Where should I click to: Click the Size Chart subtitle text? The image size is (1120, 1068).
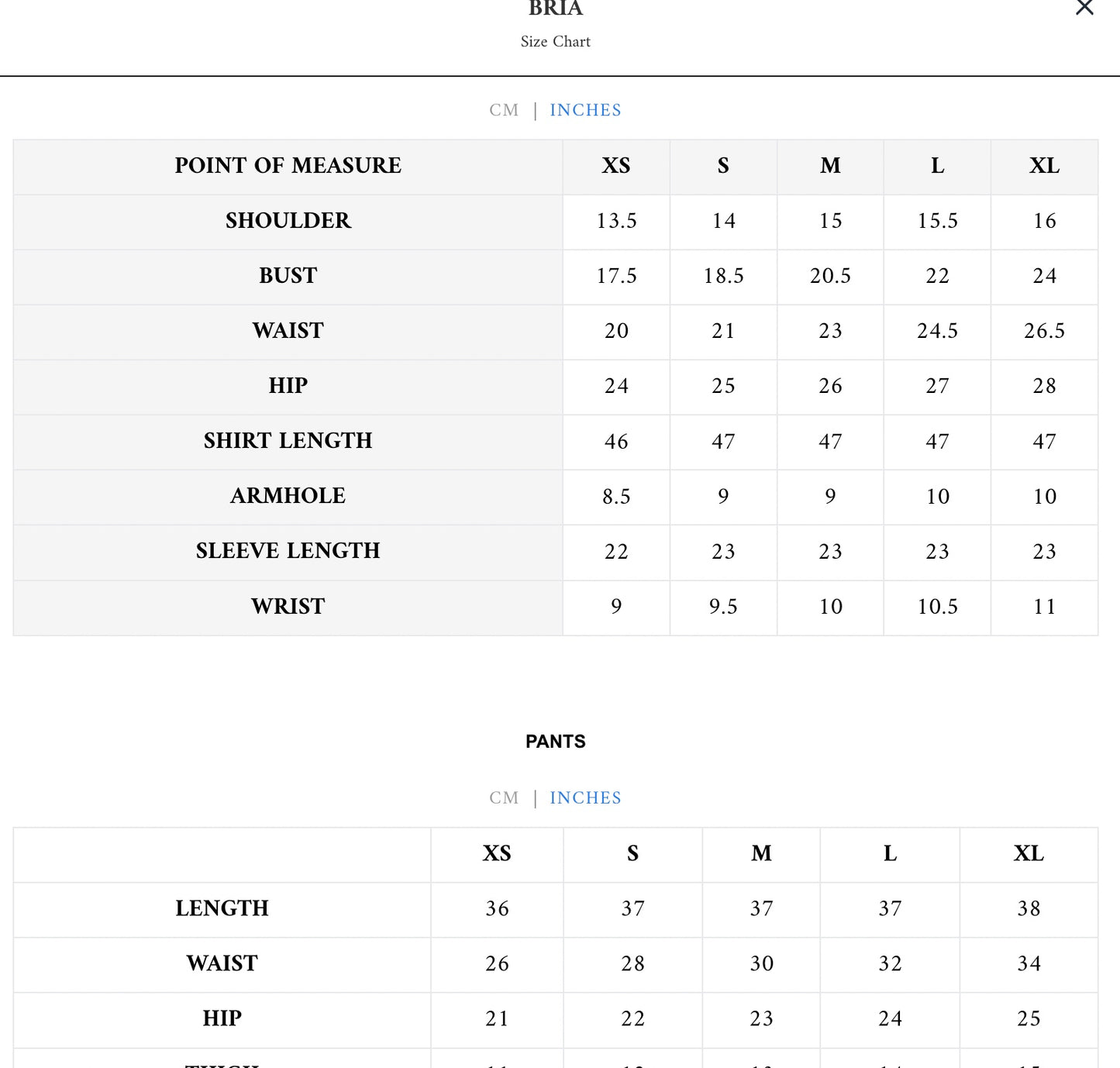(x=555, y=42)
